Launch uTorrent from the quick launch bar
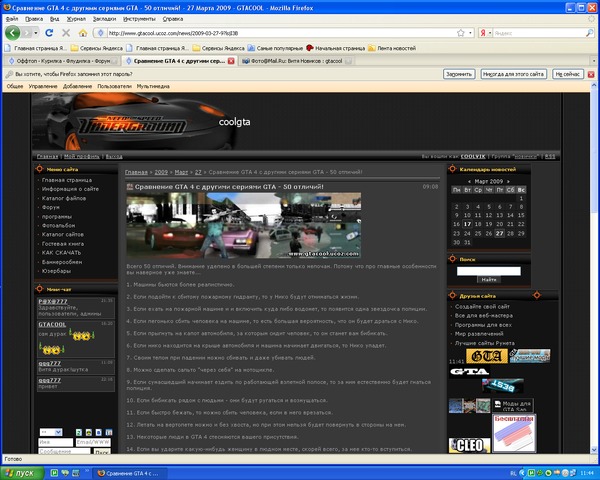The width and height of the screenshot is (600, 480). (54, 473)
